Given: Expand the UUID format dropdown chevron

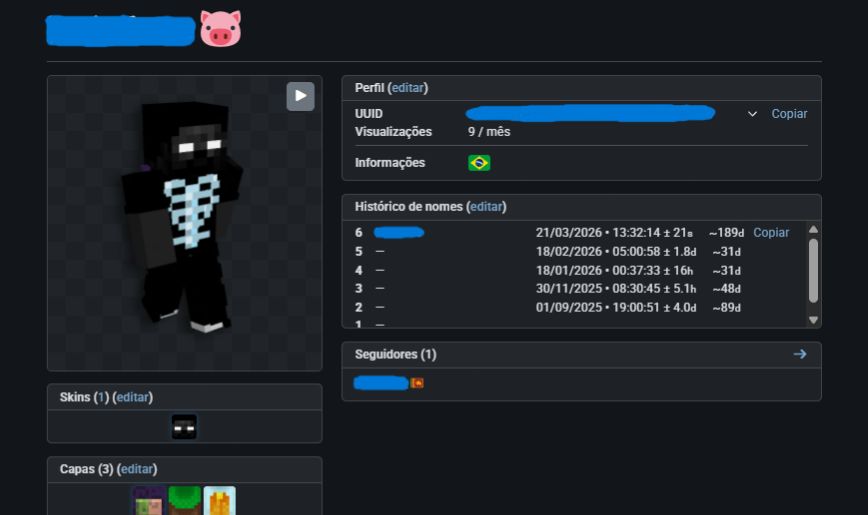Looking at the screenshot, I should (752, 114).
